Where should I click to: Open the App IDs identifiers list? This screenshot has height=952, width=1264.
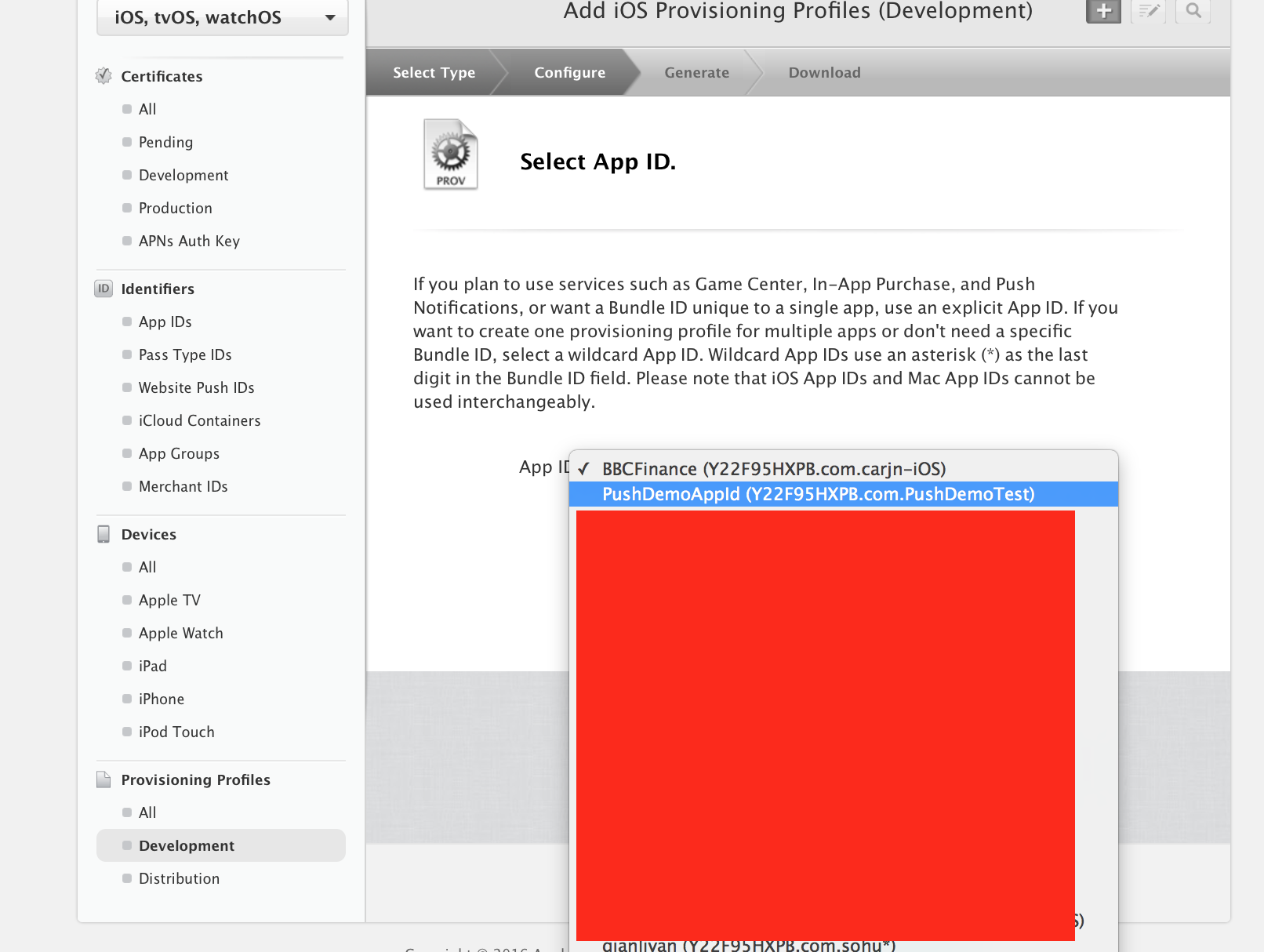pos(165,322)
